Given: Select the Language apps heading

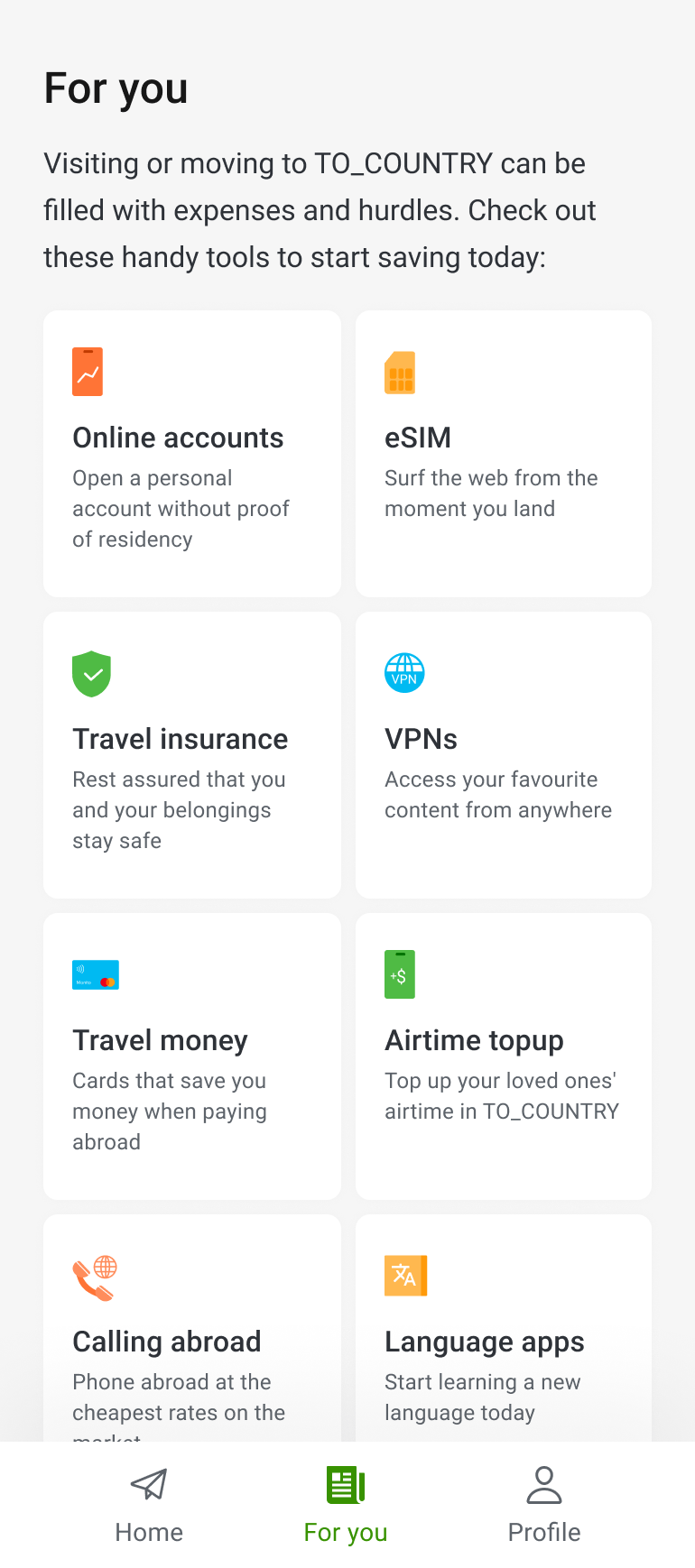Looking at the screenshot, I should [x=485, y=1342].
